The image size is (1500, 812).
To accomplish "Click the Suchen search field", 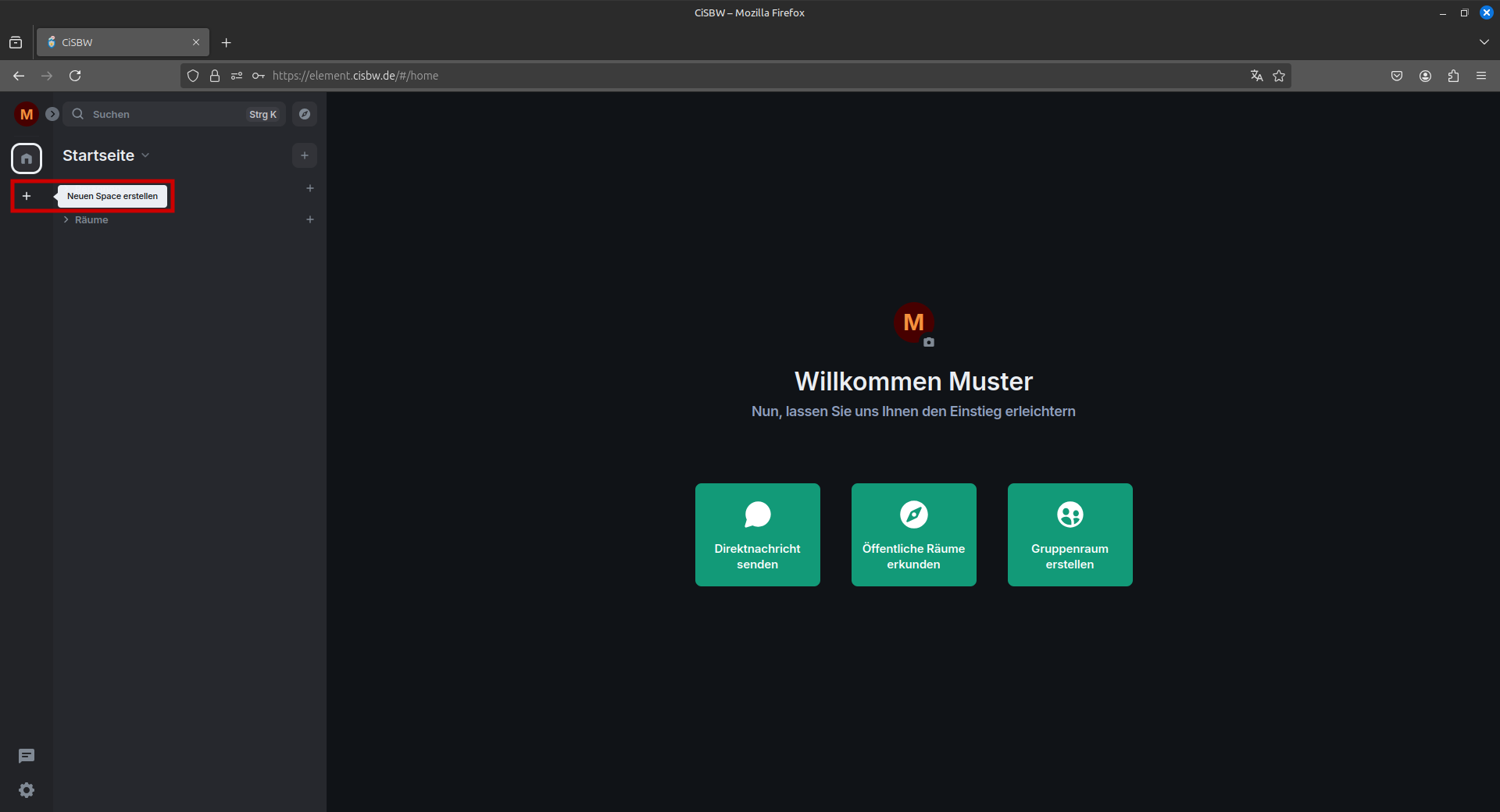I will point(164,114).
